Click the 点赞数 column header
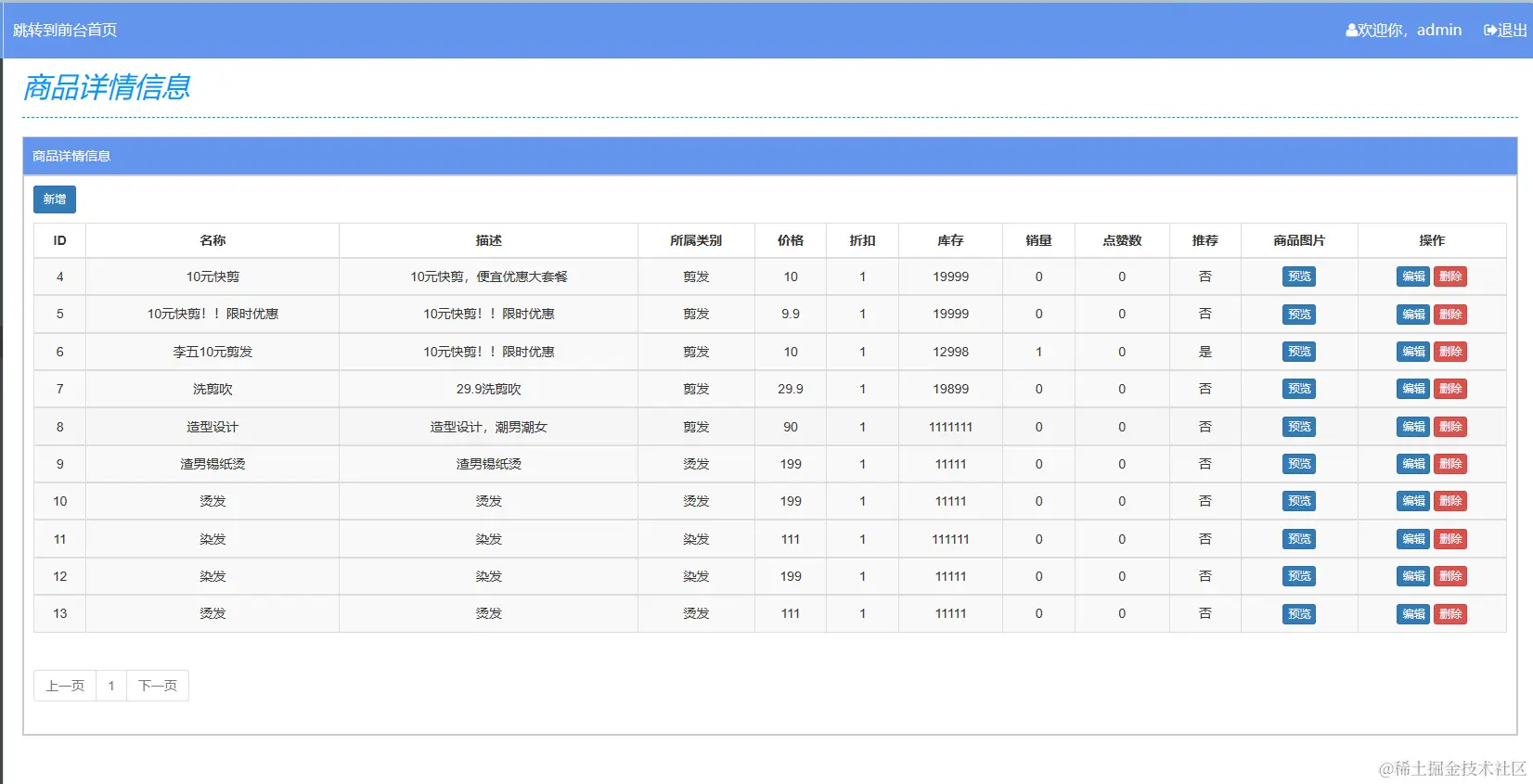This screenshot has width=1533, height=784. [1122, 240]
